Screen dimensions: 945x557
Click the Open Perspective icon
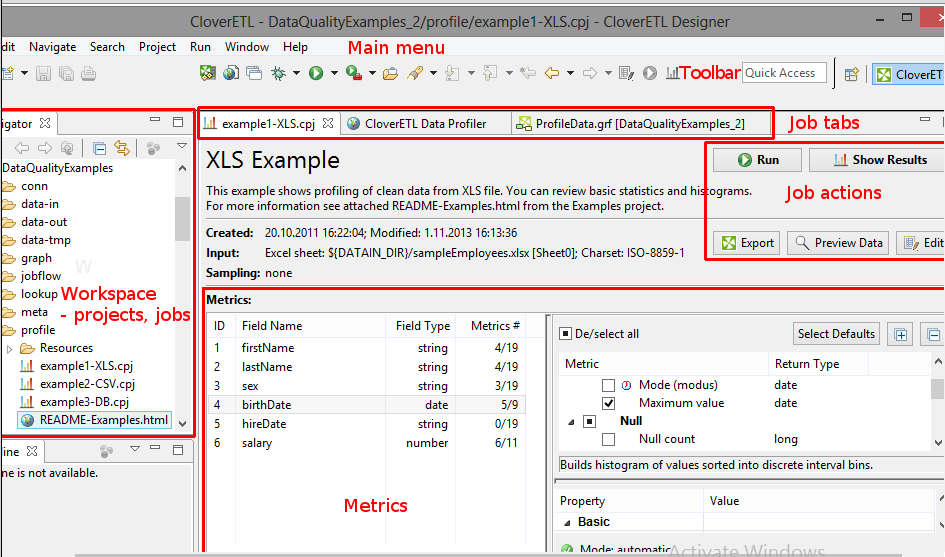(x=852, y=74)
